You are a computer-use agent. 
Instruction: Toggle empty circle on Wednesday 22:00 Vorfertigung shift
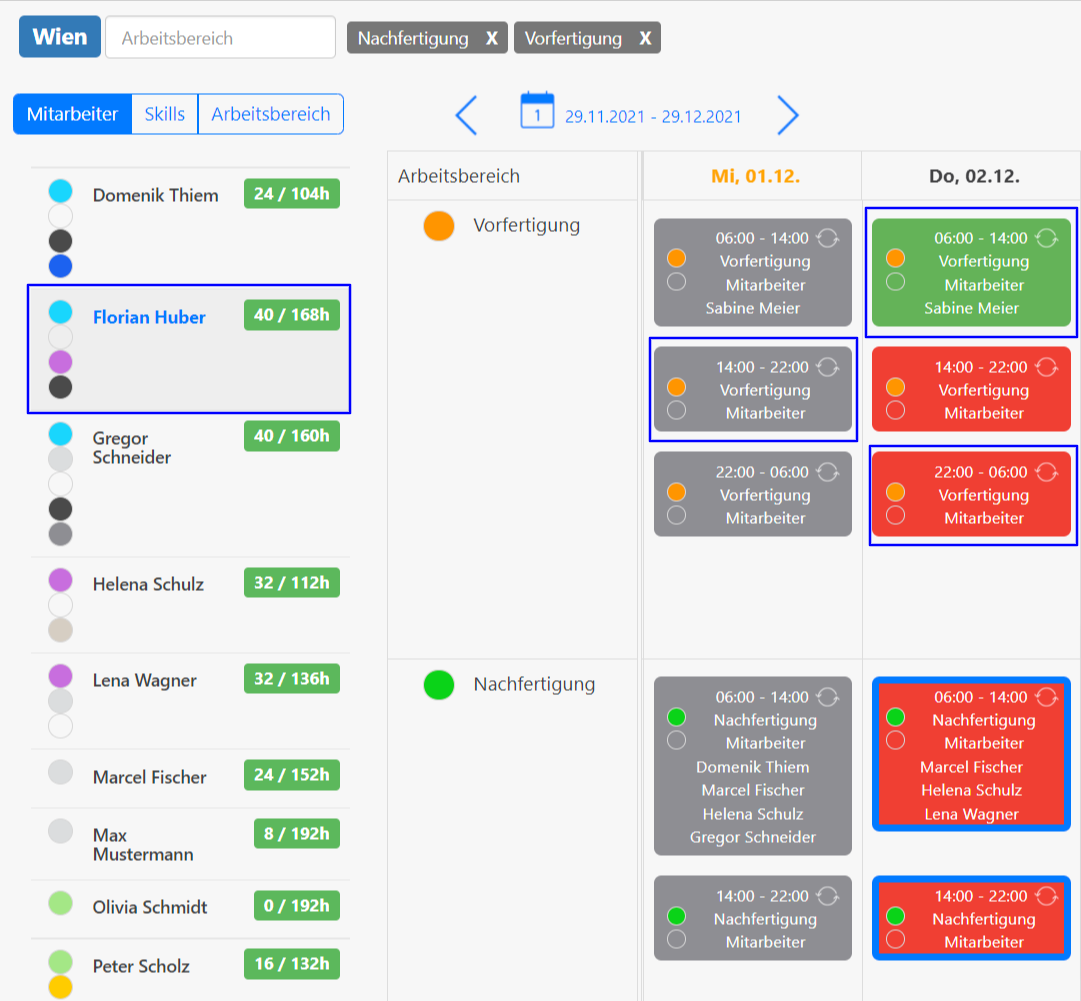click(676, 515)
